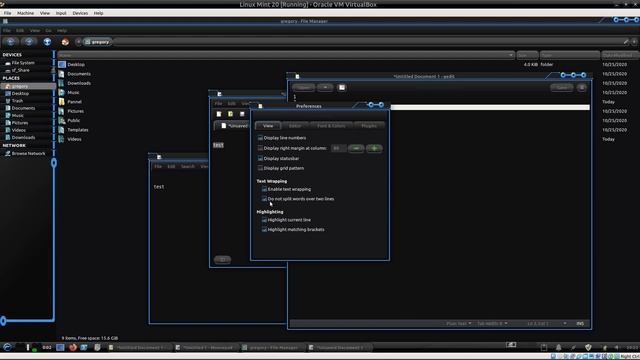
Task: Open Go menu of File Manager
Action: click(x=48, y=31)
